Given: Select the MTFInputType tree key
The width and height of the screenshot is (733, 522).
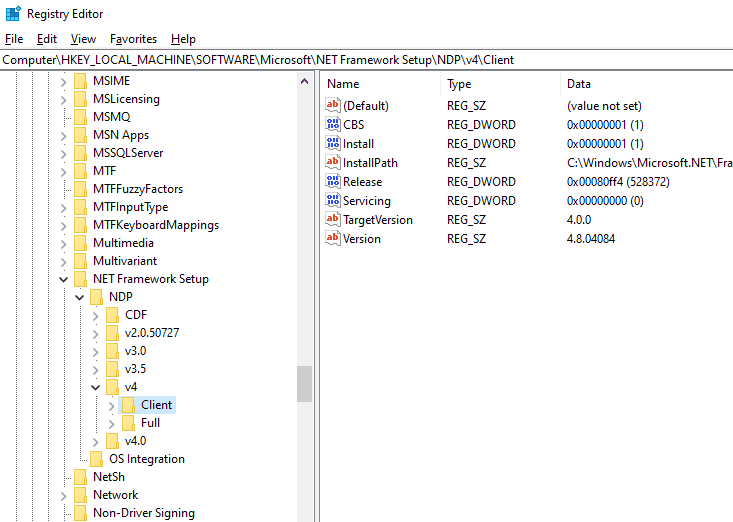Looking at the screenshot, I should pos(130,207).
